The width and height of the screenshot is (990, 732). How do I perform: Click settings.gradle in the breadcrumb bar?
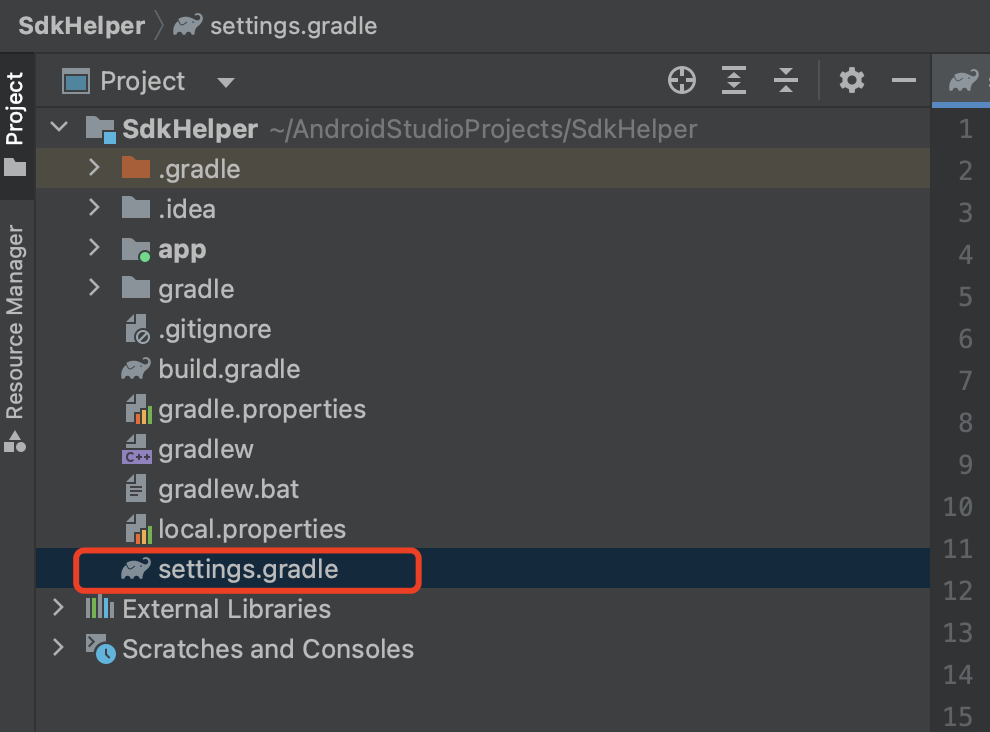point(293,26)
